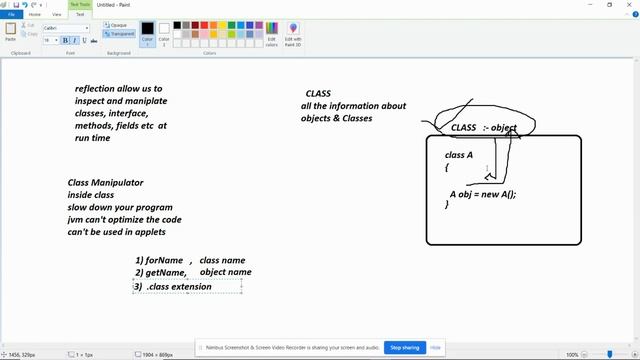Select the Text ribbon tab
The width and height of the screenshot is (640, 360).
click(x=80, y=14)
